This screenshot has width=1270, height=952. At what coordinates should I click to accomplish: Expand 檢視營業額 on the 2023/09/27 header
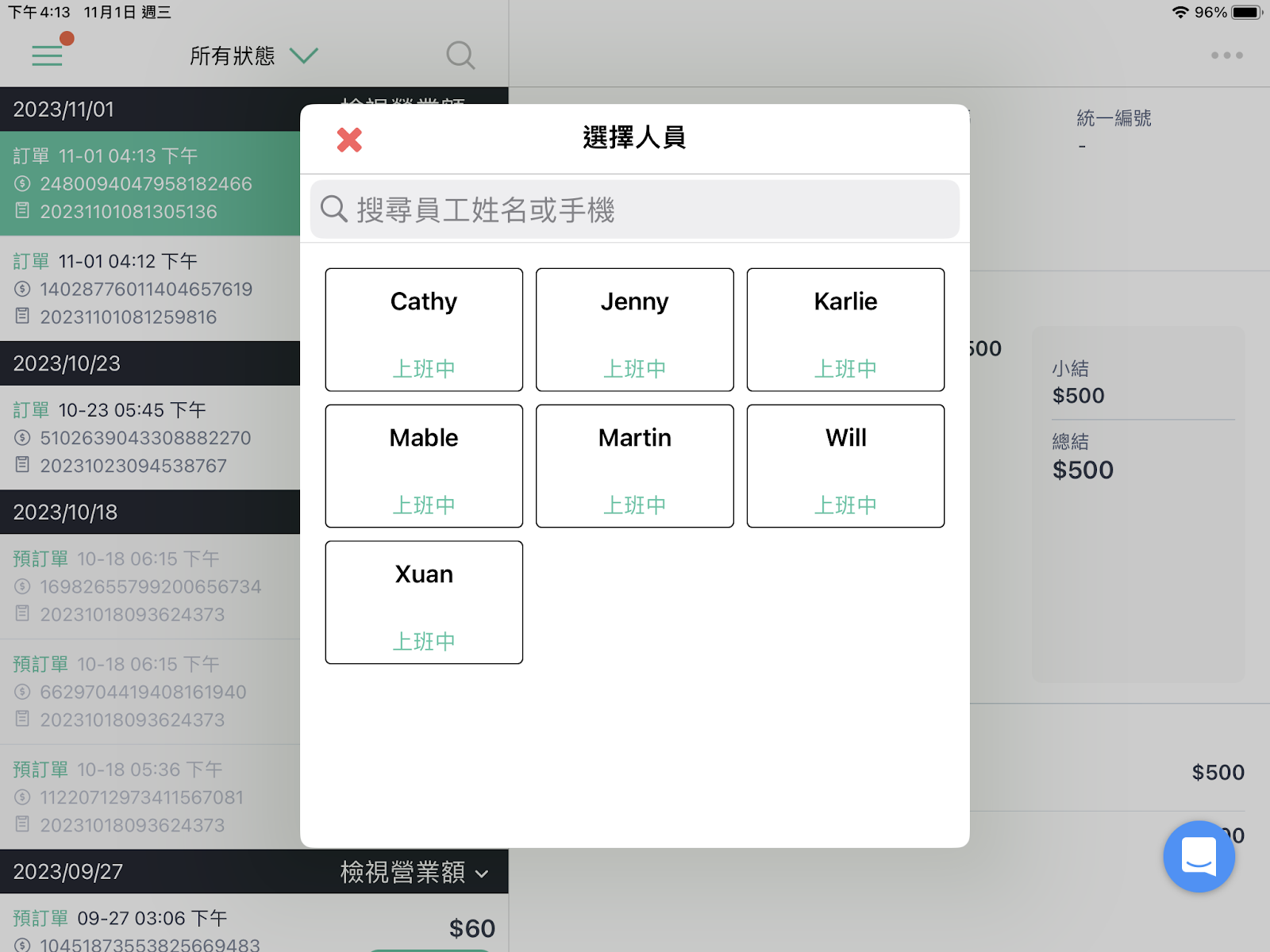coord(414,872)
